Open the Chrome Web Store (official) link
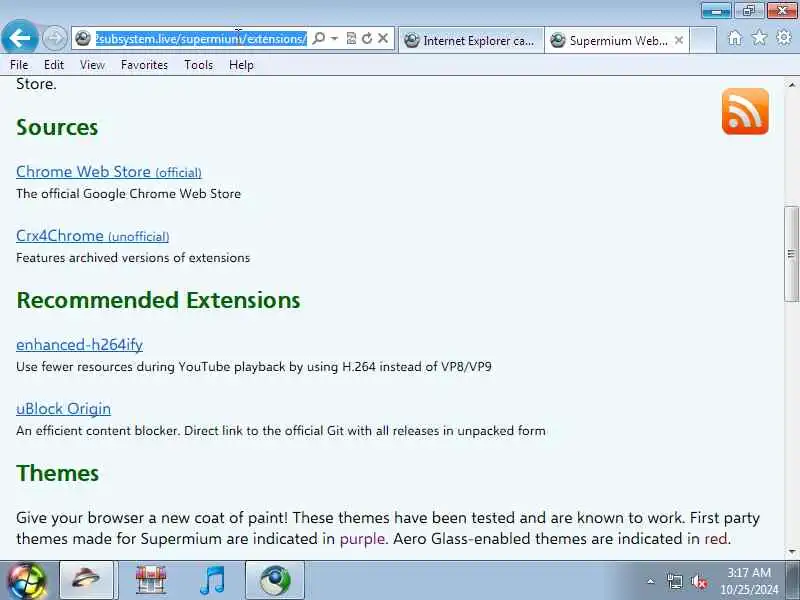Screen dimensions: 800x600 [109, 172]
